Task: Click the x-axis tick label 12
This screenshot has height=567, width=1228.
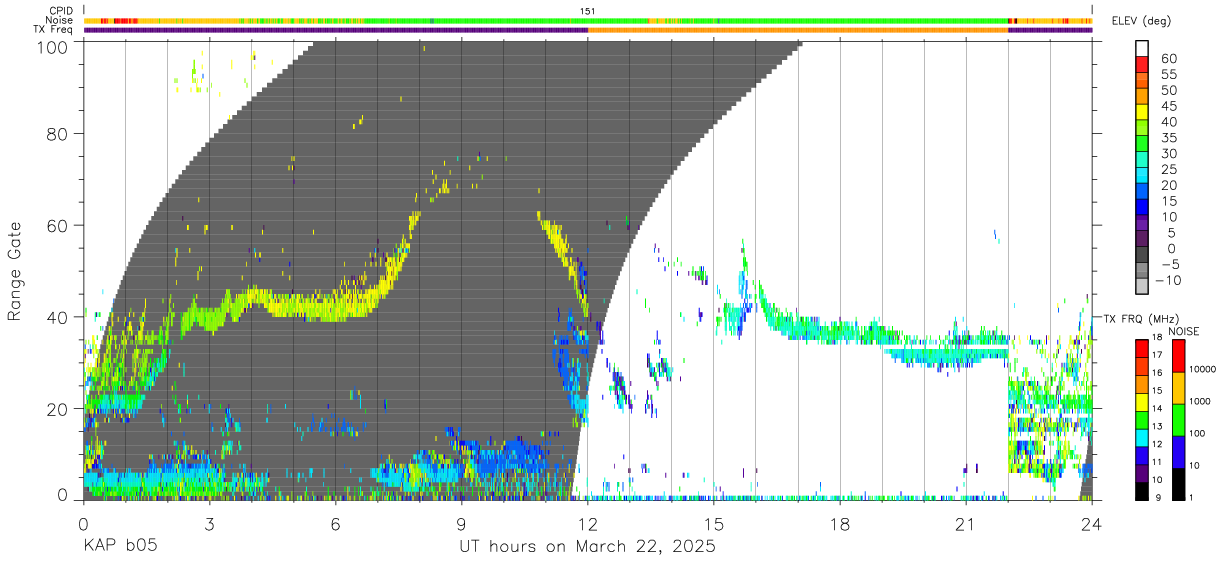Action: coord(587,524)
